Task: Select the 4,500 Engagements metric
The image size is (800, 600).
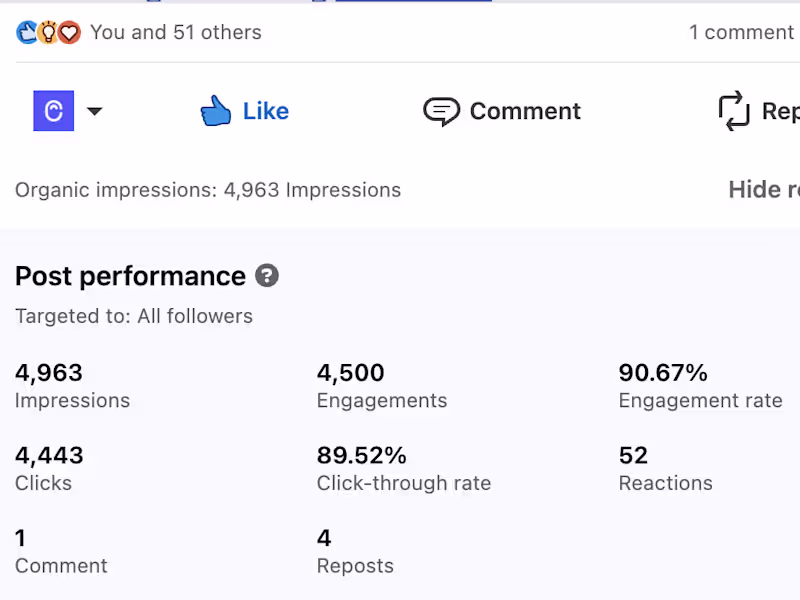Action: pyautogui.click(x=381, y=386)
